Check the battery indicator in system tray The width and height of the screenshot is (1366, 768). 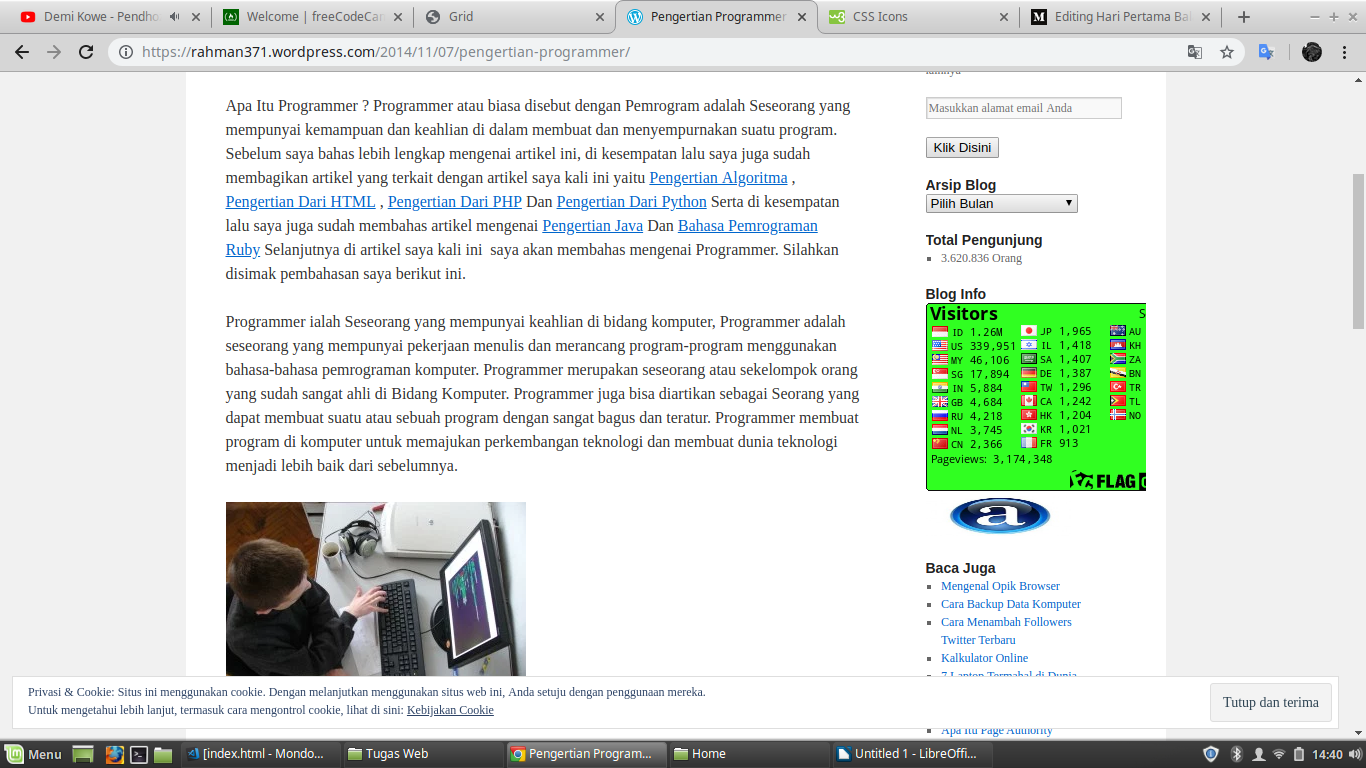tap(1299, 754)
